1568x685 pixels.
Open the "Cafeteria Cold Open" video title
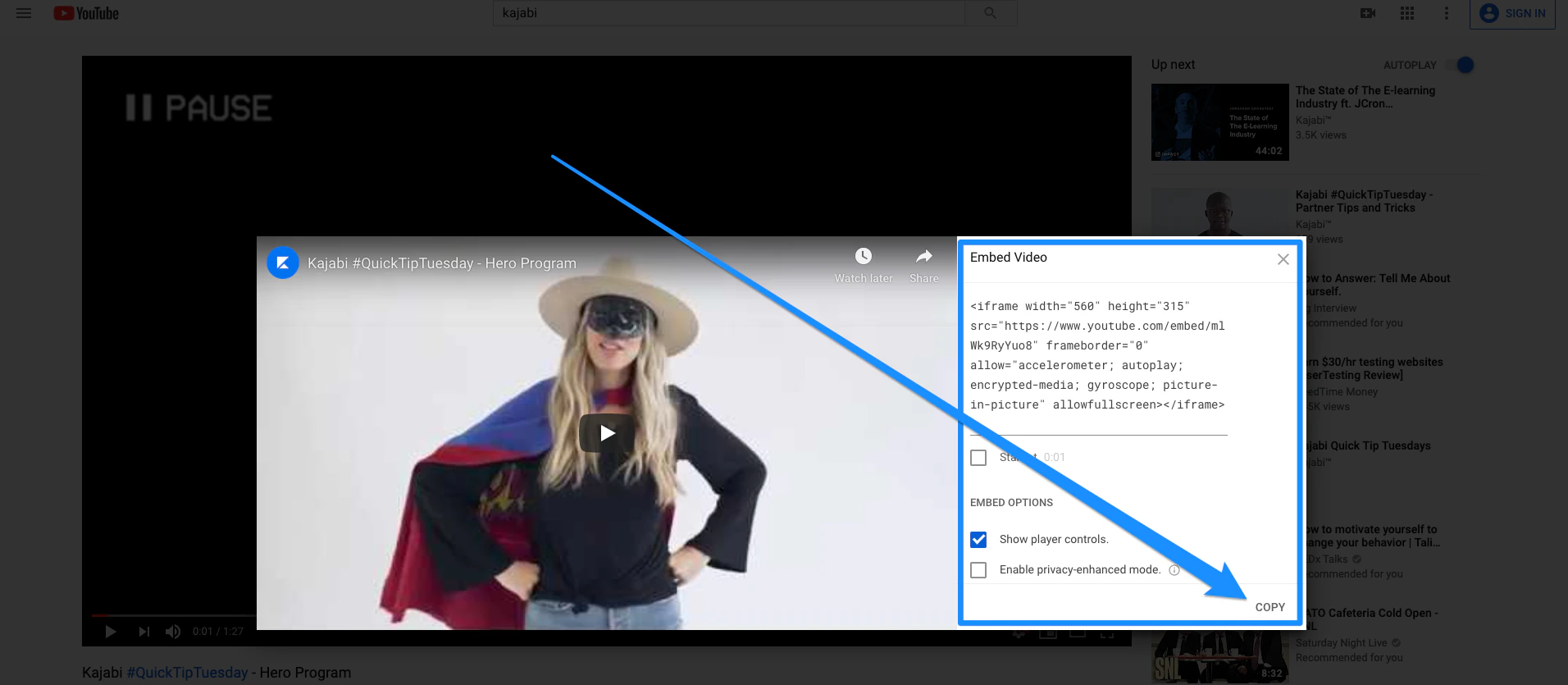[x=1371, y=619]
